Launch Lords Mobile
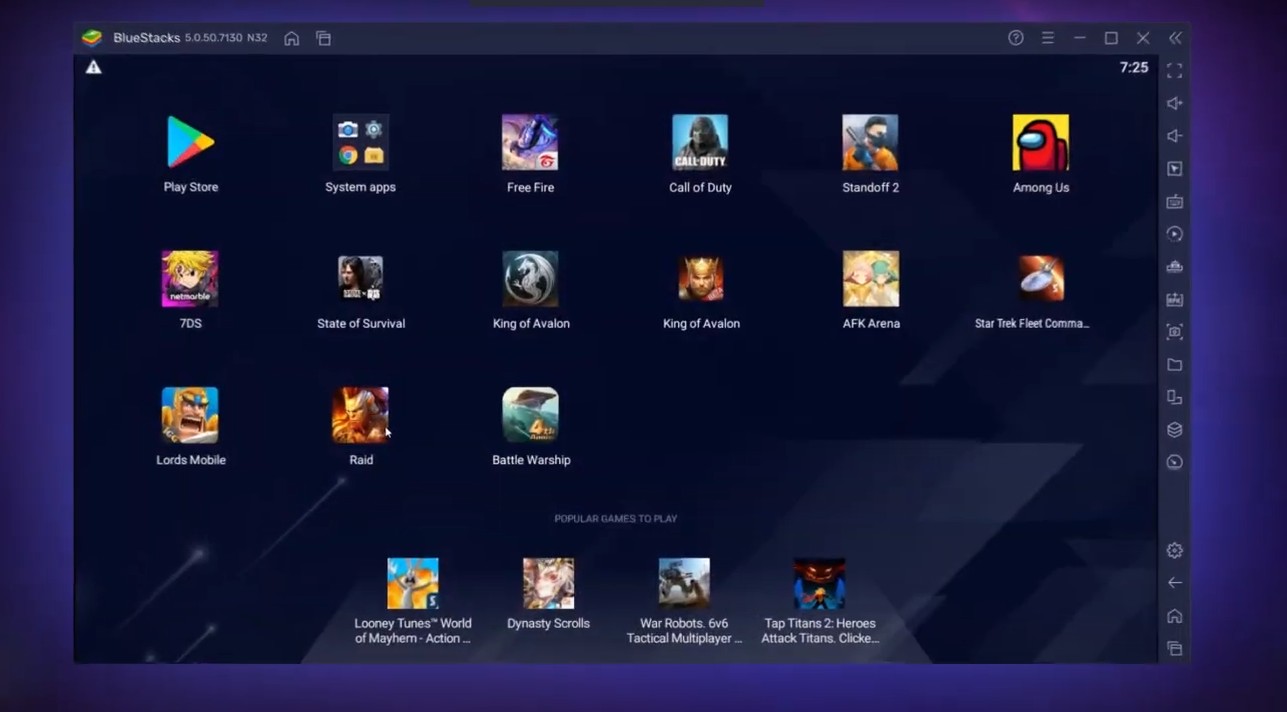1287x712 pixels. [190, 415]
